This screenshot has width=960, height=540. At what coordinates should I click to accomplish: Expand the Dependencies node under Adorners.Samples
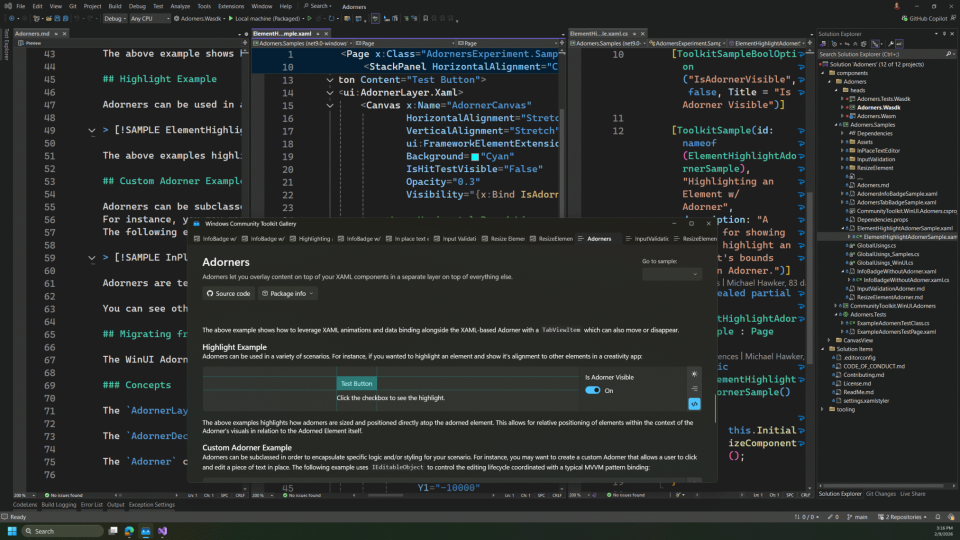coord(843,133)
